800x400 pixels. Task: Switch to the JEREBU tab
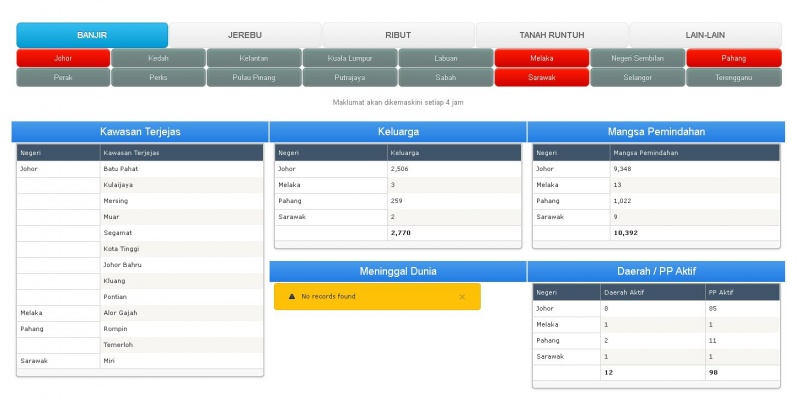245,35
